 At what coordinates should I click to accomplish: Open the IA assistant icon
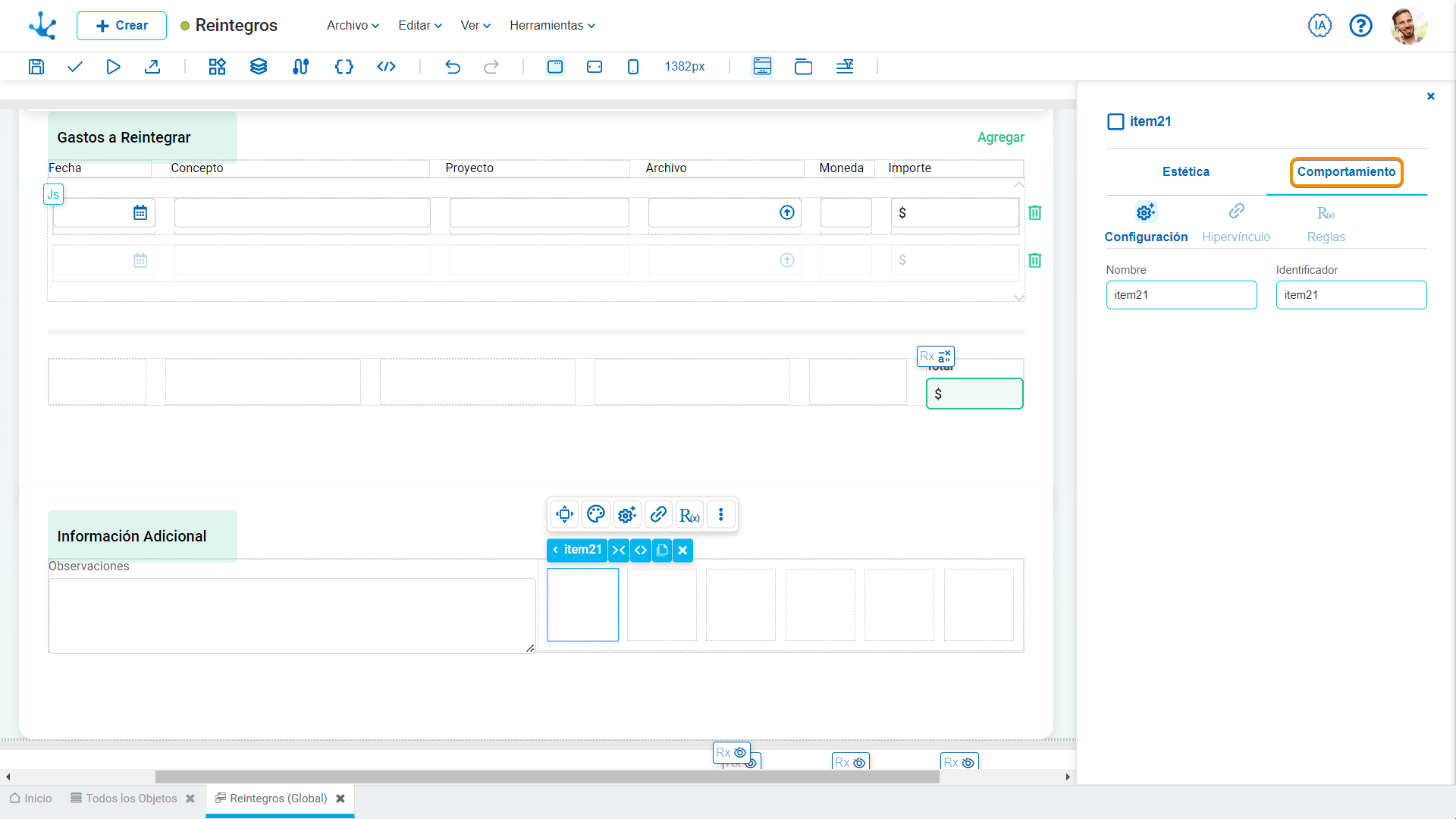1319,26
